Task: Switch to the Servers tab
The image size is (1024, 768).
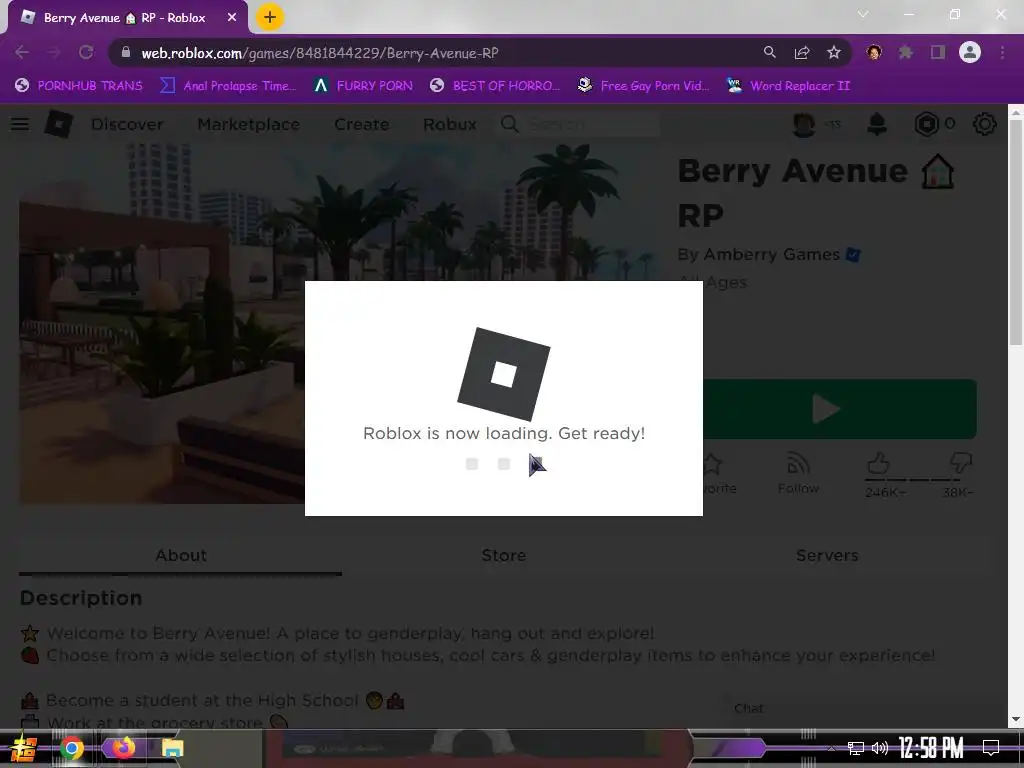Action: click(x=827, y=556)
